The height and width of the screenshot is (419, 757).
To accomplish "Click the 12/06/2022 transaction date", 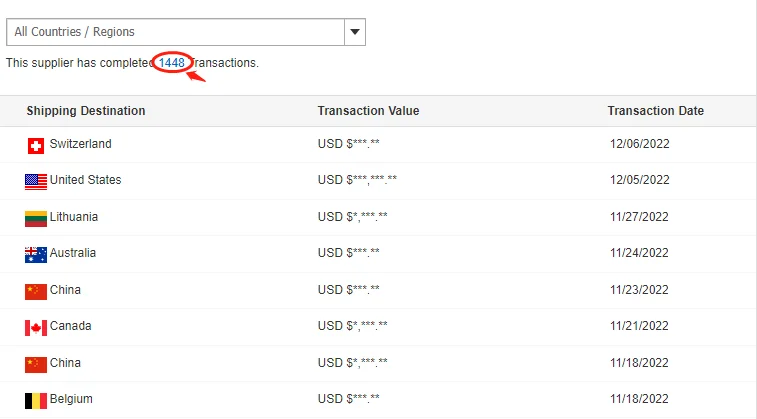I will (639, 144).
